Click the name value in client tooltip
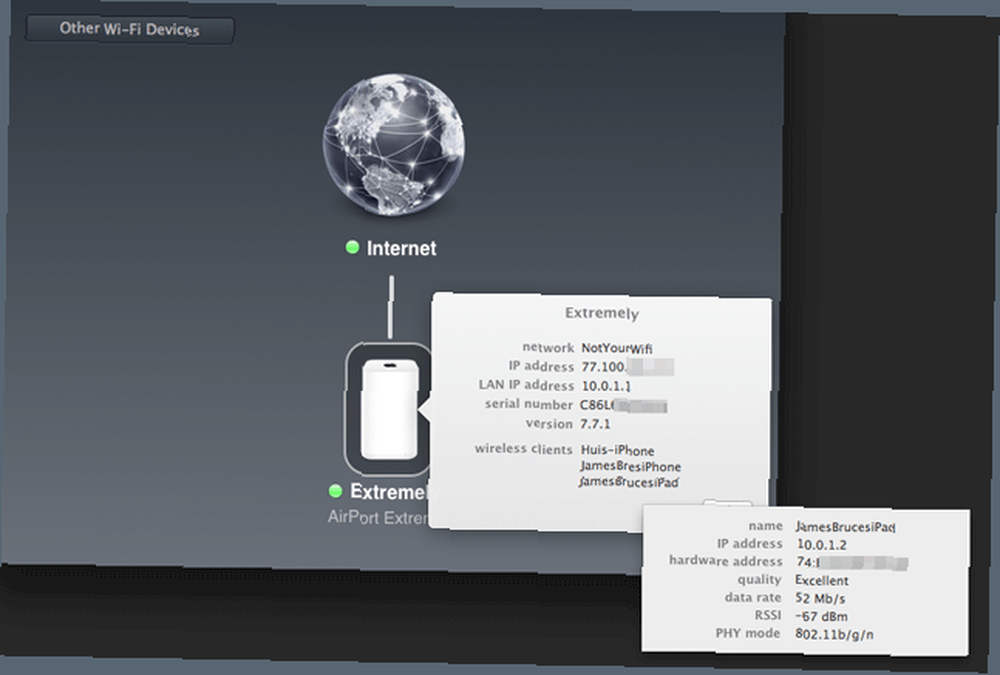The height and width of the screenshot is (675, 1000). pos(846,527)
